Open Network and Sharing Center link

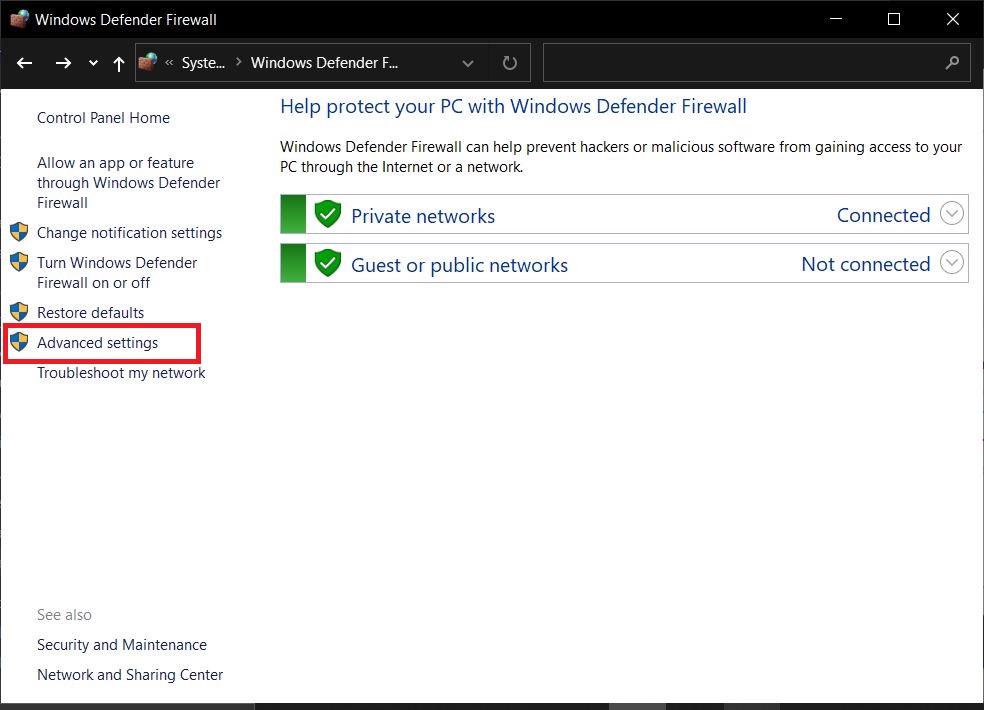pyautogui.click(x=130, y=675)
